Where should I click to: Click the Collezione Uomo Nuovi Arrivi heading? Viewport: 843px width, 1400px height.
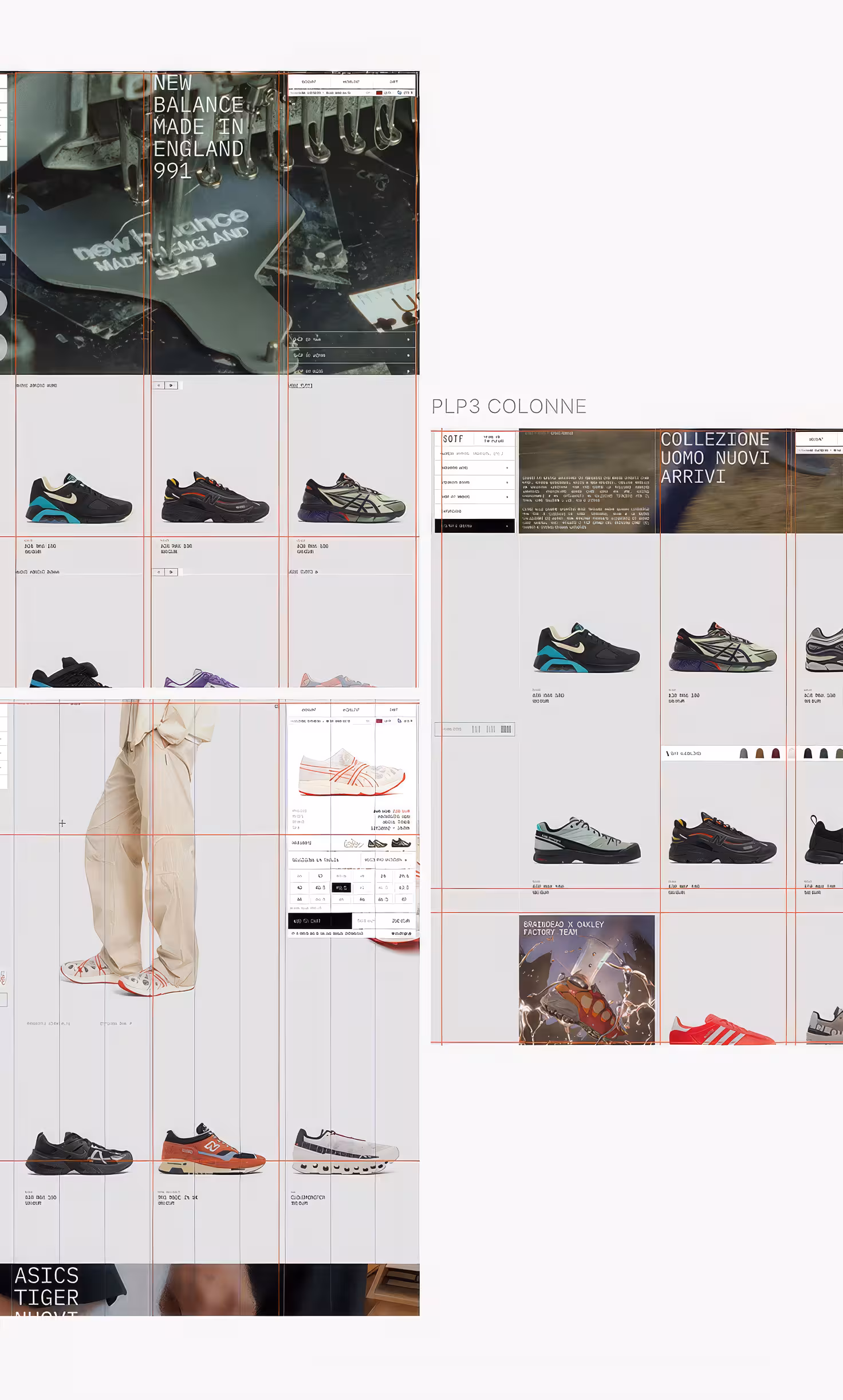point(715,458)
